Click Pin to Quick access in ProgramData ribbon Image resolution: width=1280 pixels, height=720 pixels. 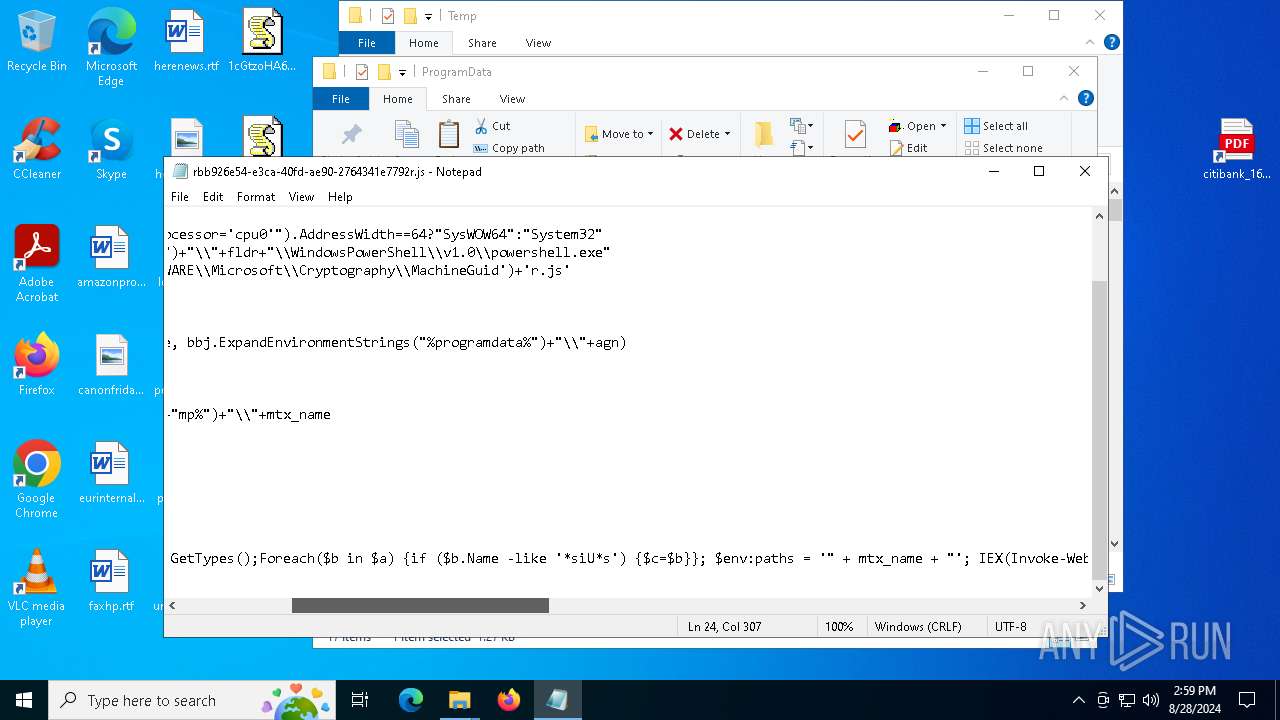tap(351, 135)
